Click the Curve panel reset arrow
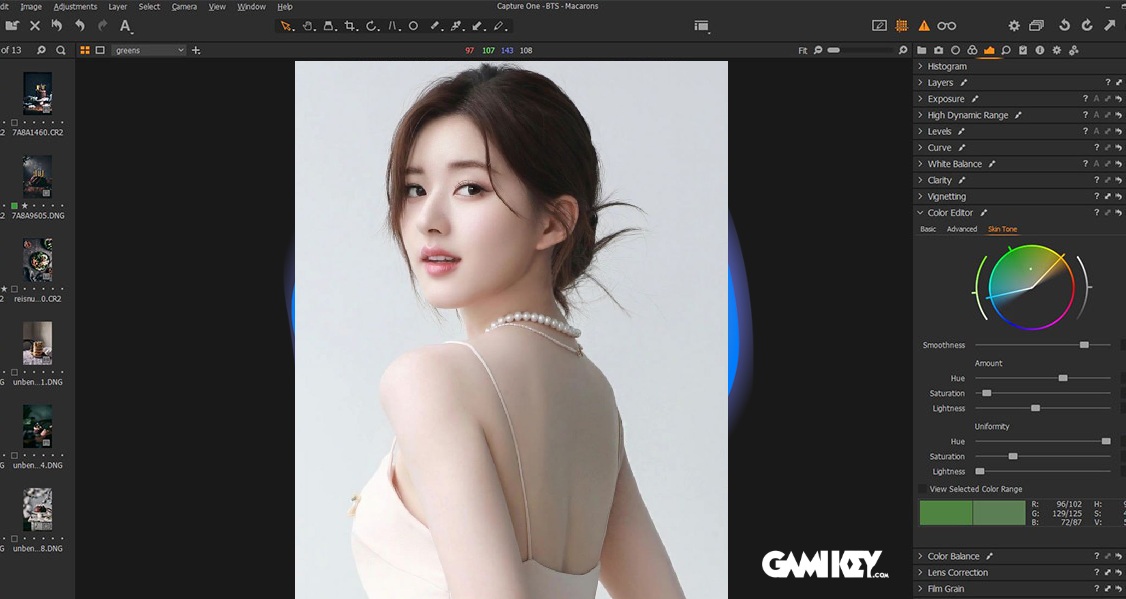 click(1120, 147)
